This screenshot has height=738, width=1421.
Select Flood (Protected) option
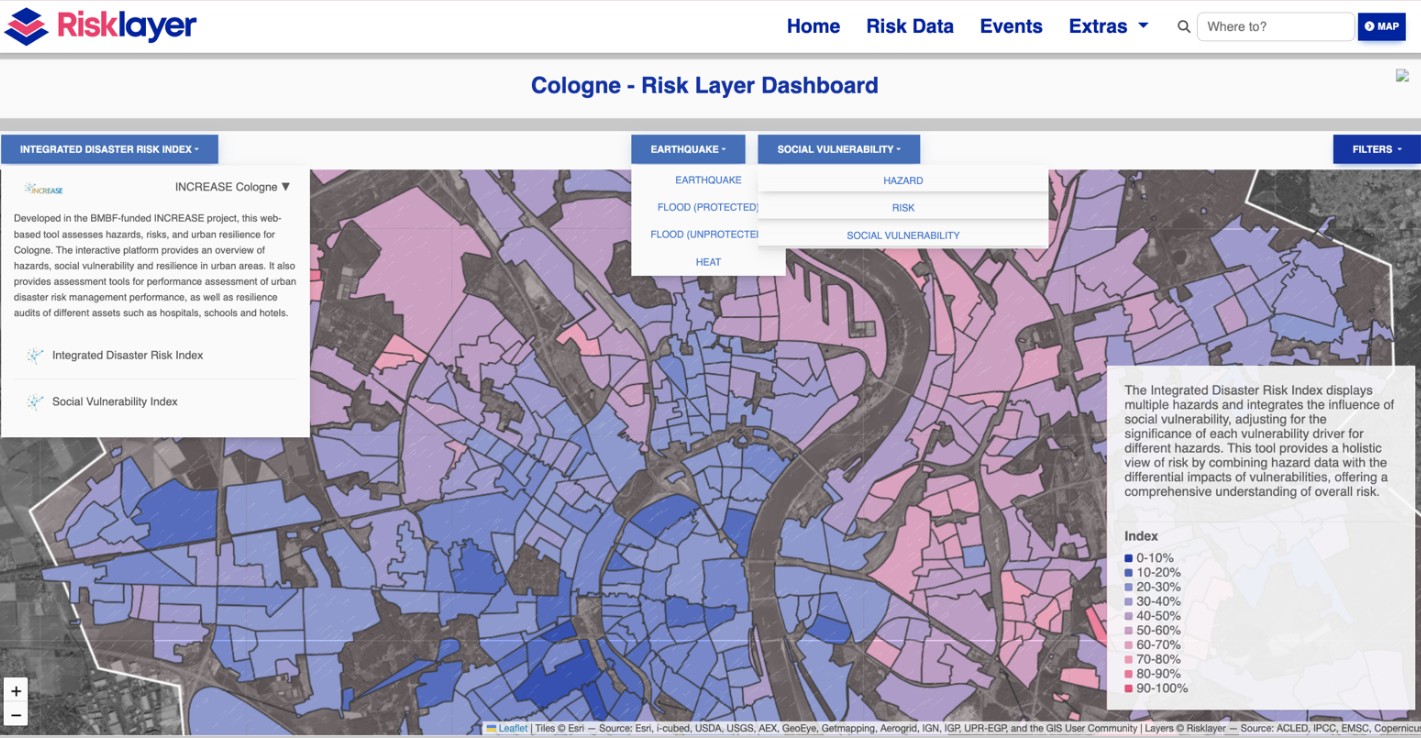[708, 207]
